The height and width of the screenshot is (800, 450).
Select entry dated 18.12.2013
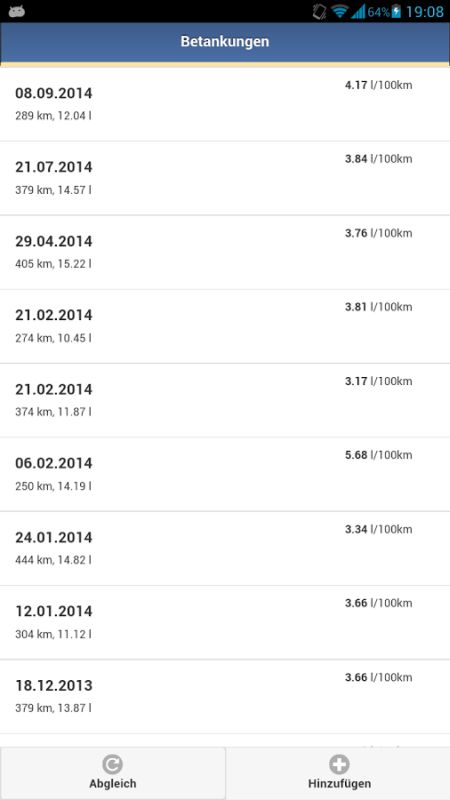(225, 696)
